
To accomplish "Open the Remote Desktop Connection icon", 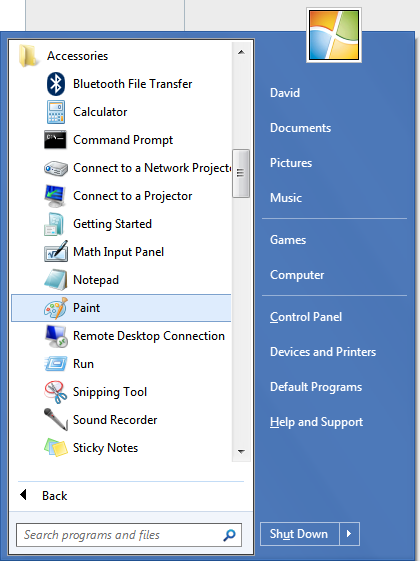I will pos(56,336).
